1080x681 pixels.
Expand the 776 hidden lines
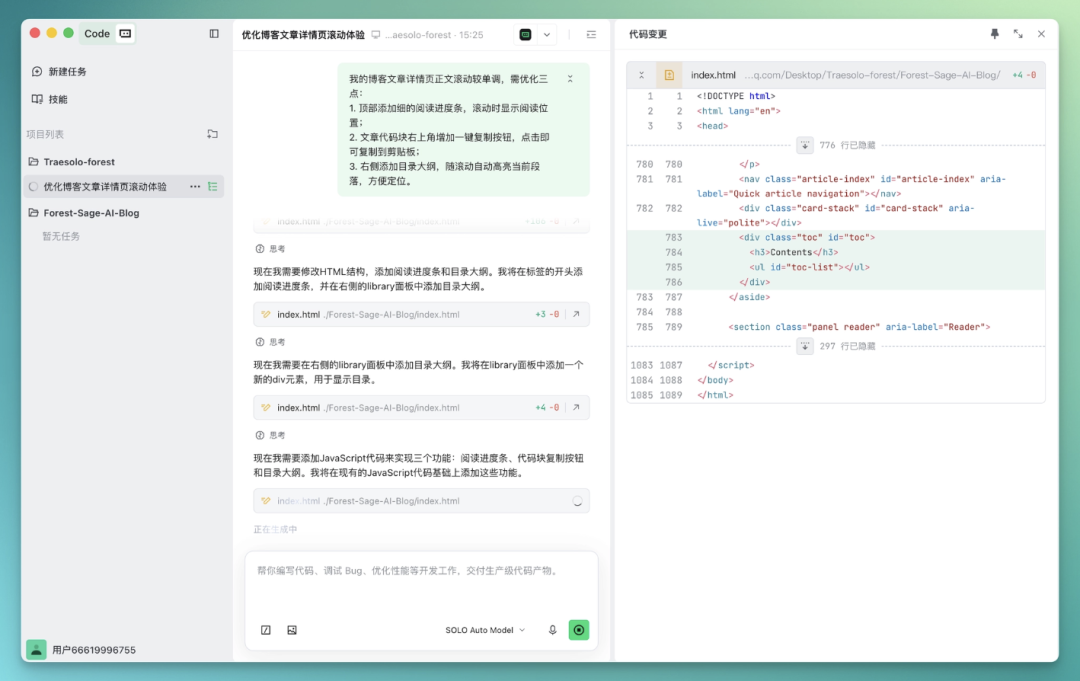(804, 145)
